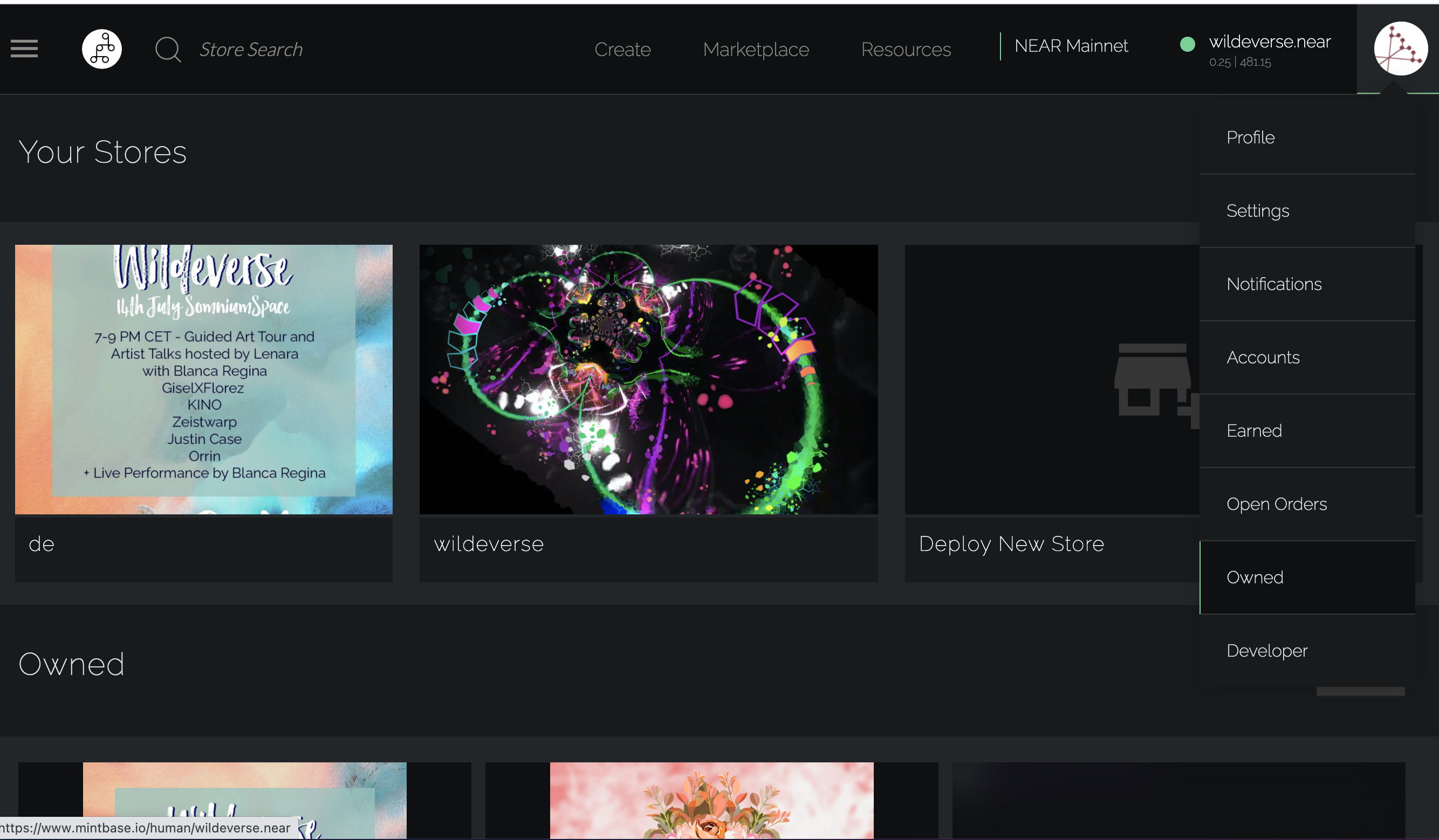Image resolution: width=1439 pixels, height=840 pixels.
Task: Open the user avatar icon
Action: click(x=1400, y=49)
